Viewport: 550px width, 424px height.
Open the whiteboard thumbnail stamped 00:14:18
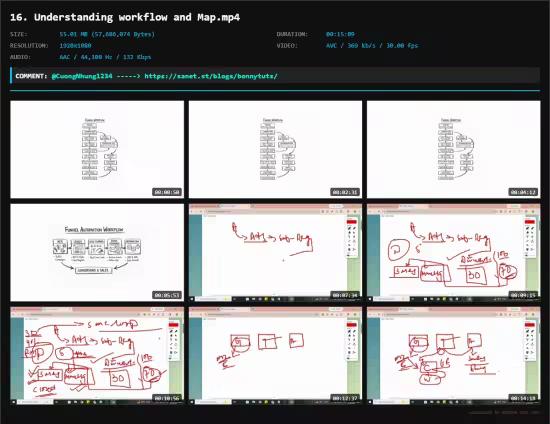(454, 356)
